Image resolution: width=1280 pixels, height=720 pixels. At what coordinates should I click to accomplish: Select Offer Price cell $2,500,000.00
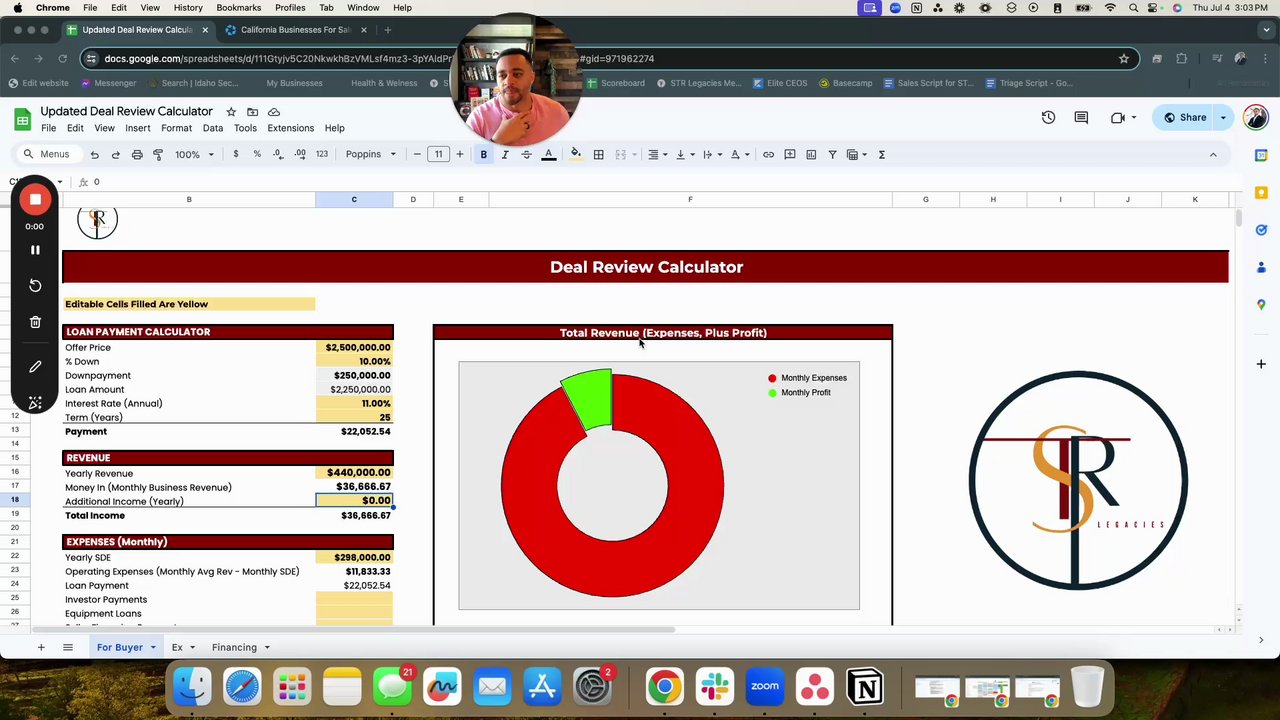coord(354,347)
